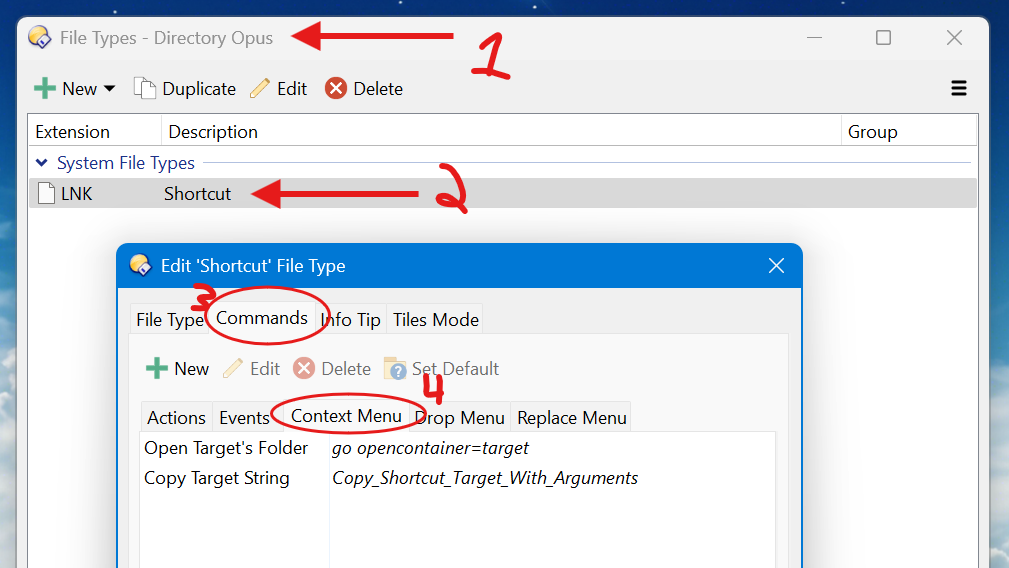This screenshot has width=1009, height=568.
Task: Open the Events sub-tab
Action: click(x=244, y=418)
